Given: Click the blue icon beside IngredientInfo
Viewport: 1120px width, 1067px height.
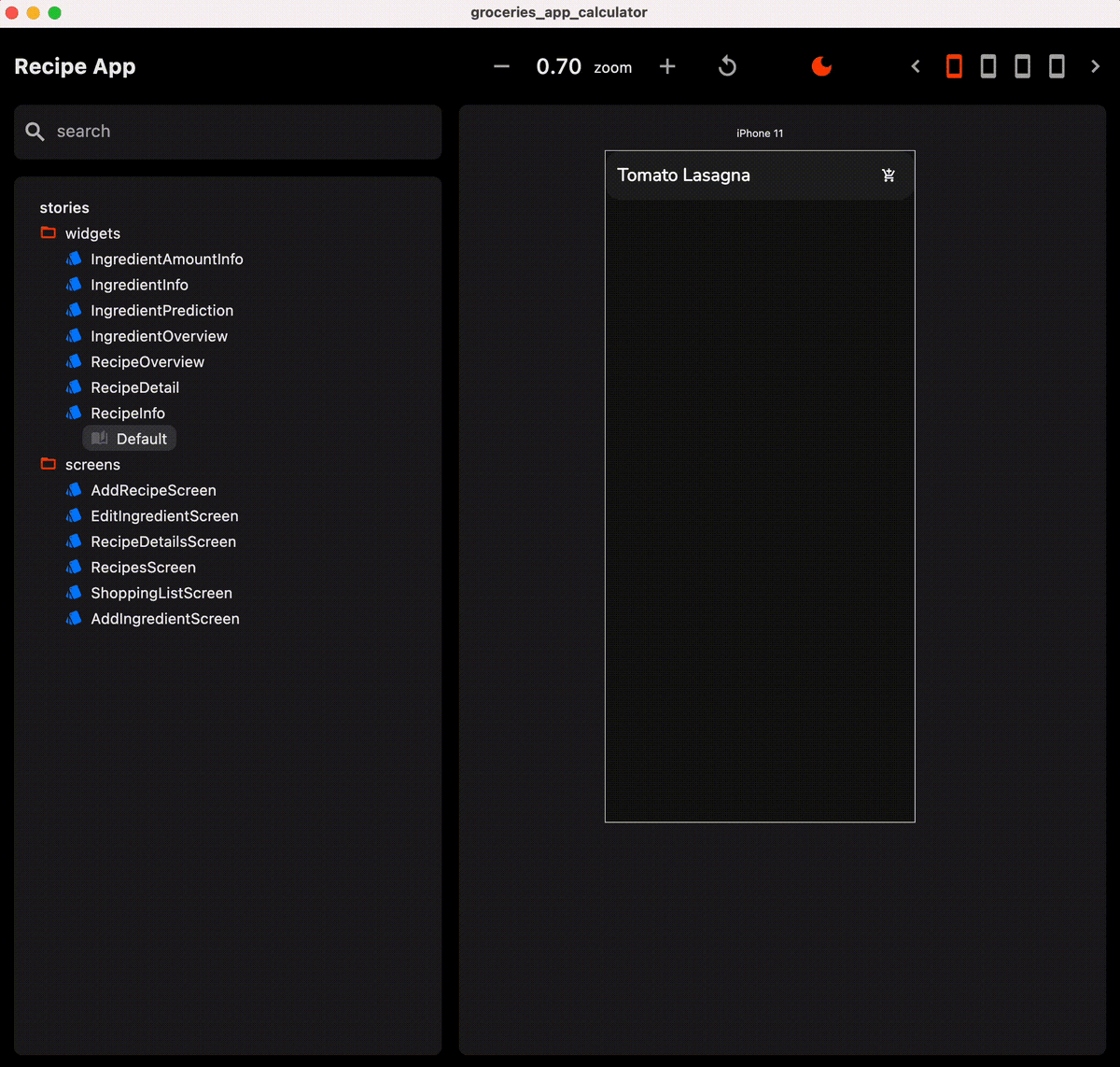Looking at the screenshot, I should tap(74, 284).
